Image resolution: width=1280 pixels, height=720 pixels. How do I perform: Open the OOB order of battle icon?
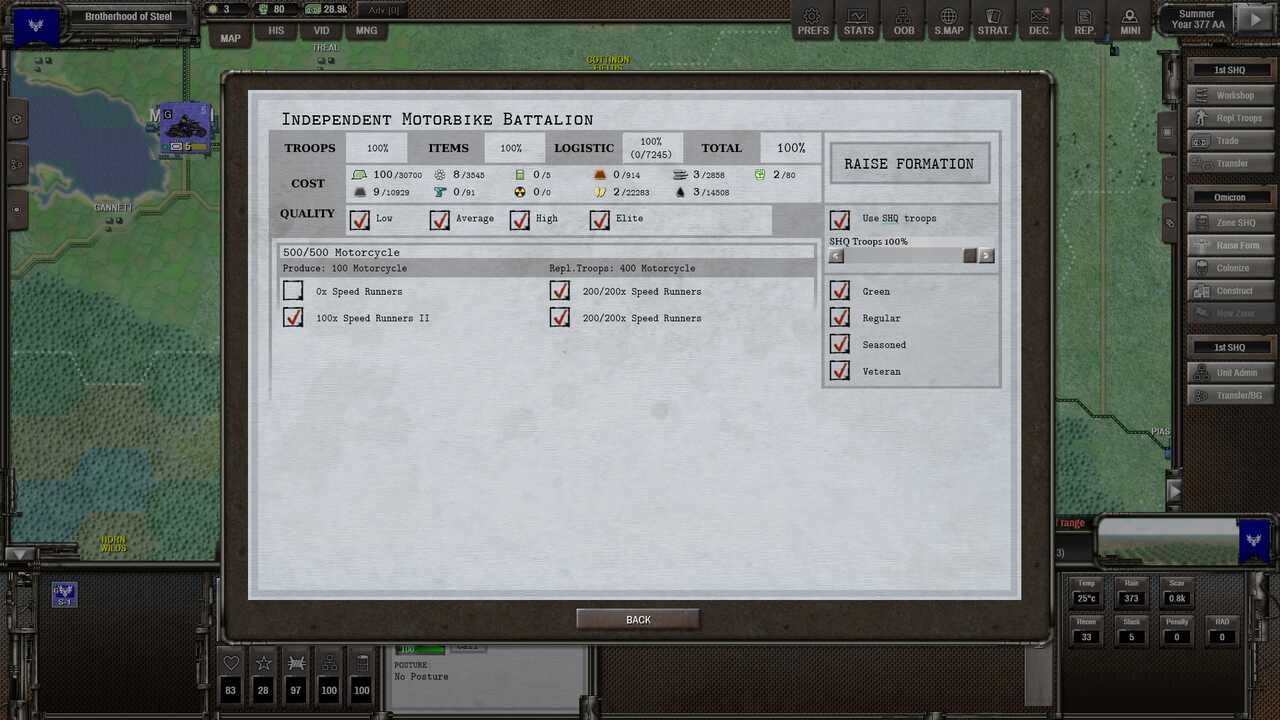click(x=904, y=21)
